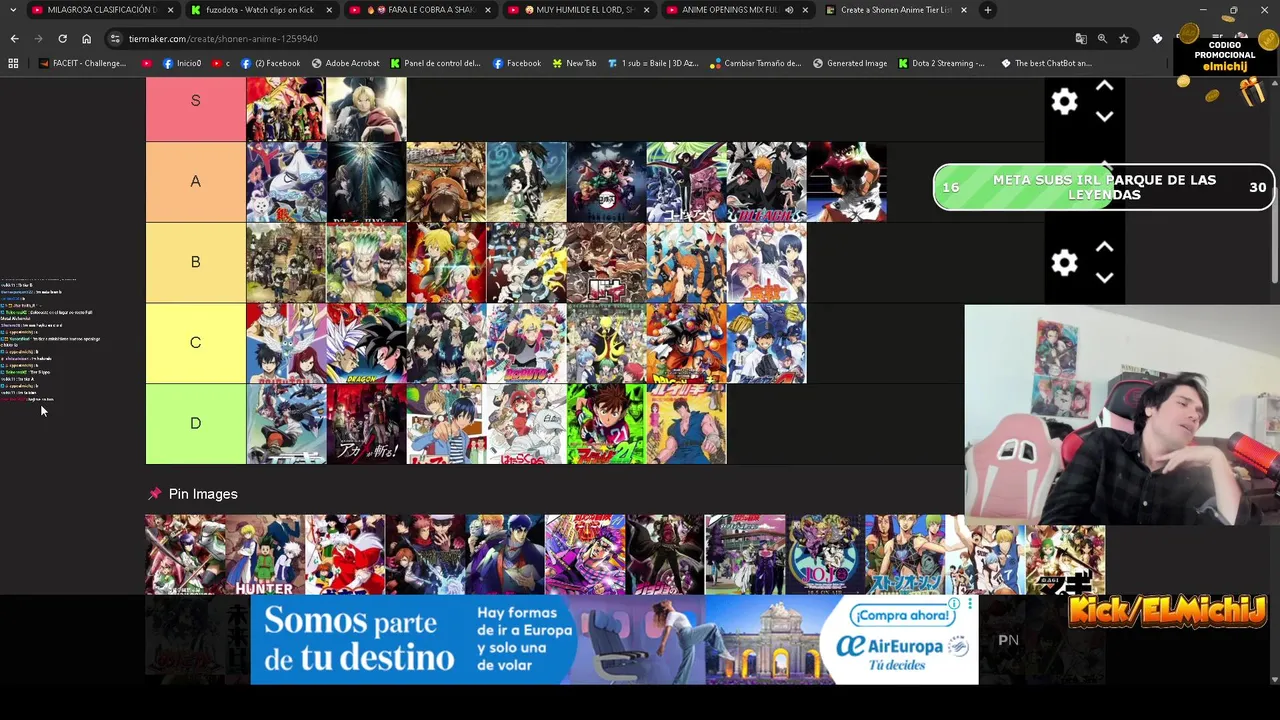
Task: Mute the ANIME OPENINGS MIX tab audio
Action: click(789, 10)
